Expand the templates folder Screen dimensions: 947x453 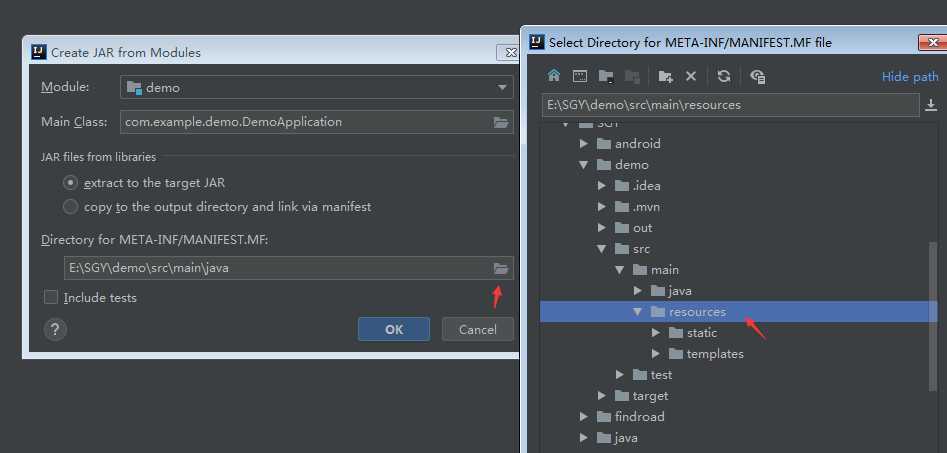pos(656,354)
